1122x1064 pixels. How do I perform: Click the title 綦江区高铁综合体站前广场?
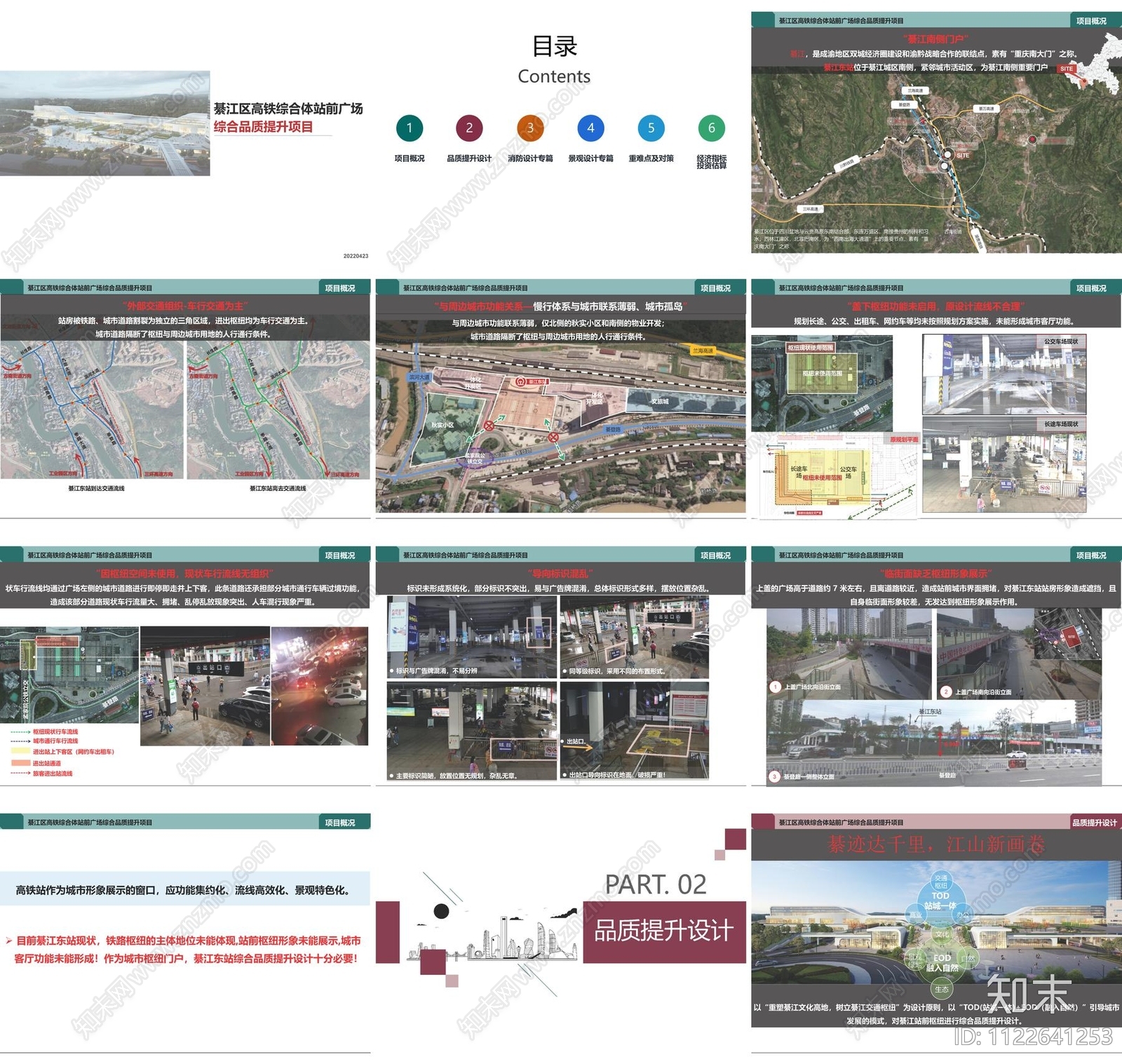(288, 109)
